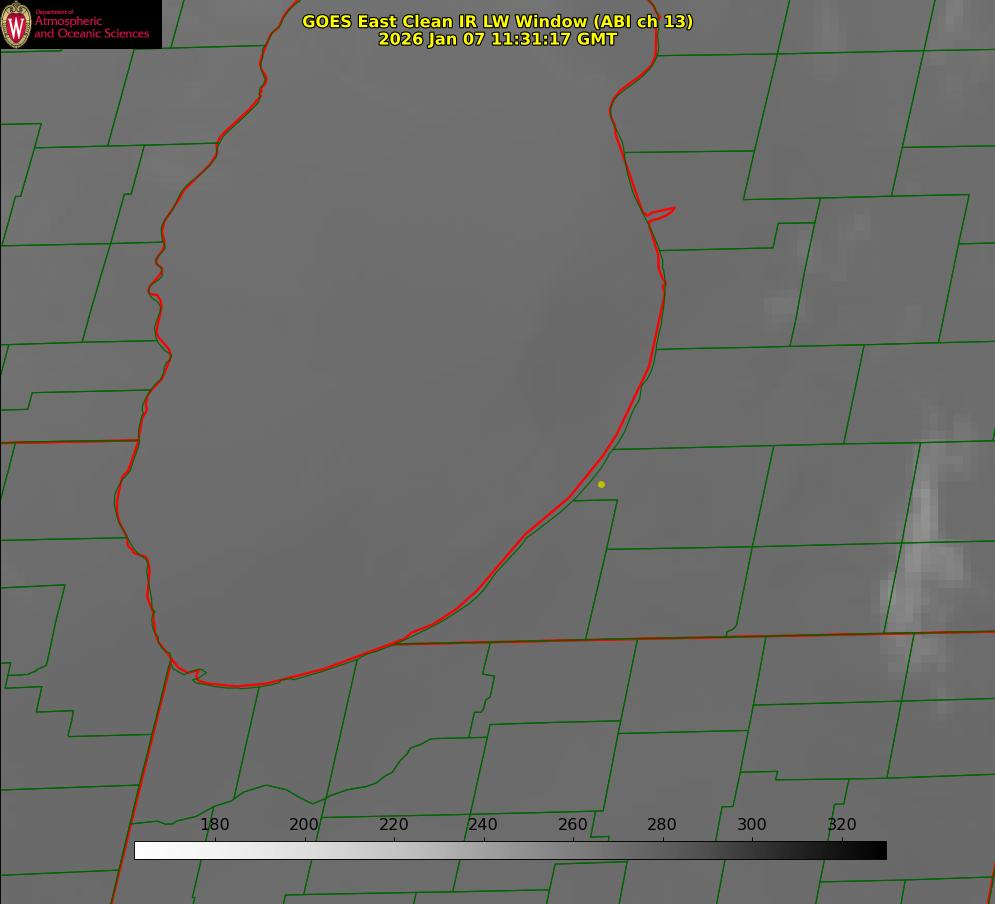The image size is (995, 904).
Task: Click the grayscale temperature color bar
Action: pos(510,850)
